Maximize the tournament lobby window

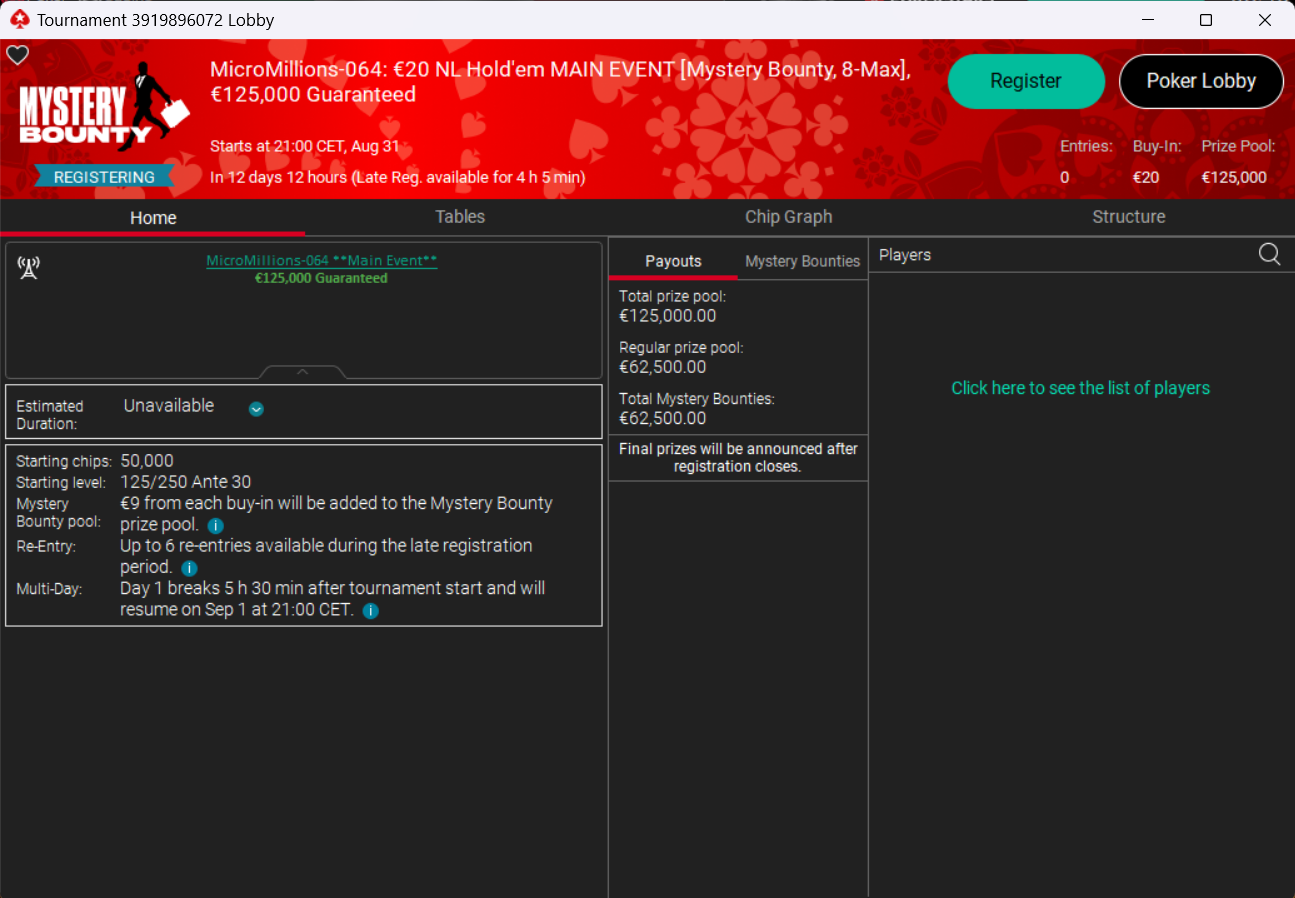(1206, 20)
